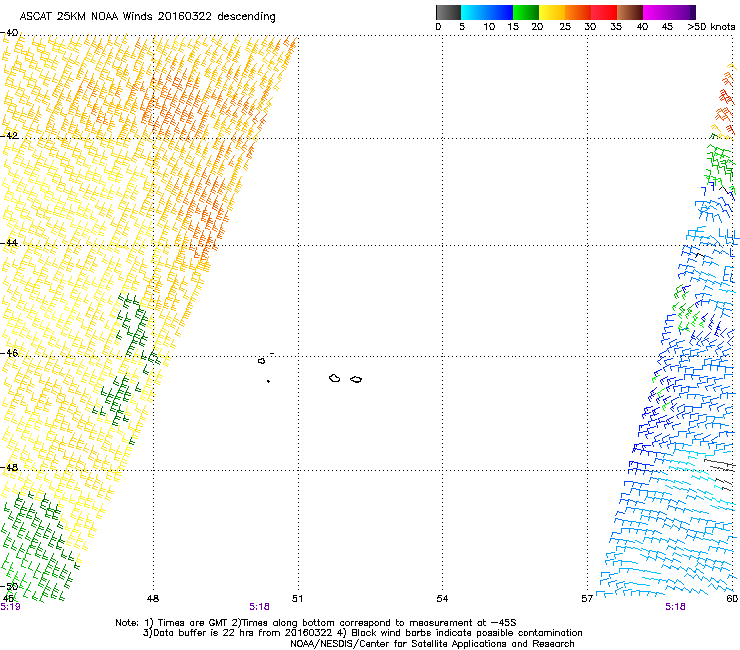Click the '-46' latitude label
The image size is (740, 650).
point(9,353)
